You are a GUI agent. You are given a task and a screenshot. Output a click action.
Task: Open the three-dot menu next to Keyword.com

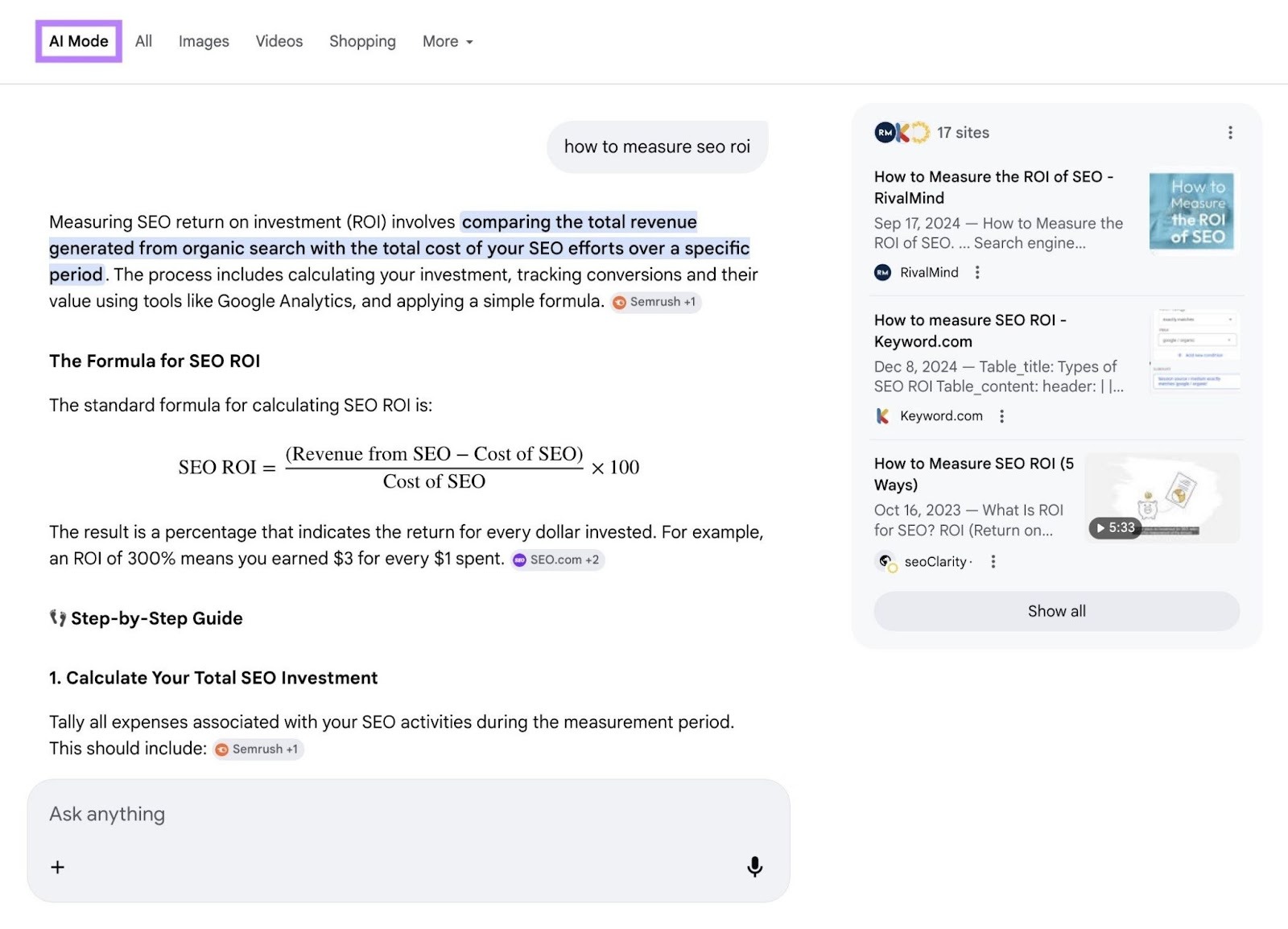pos(1002,416)
